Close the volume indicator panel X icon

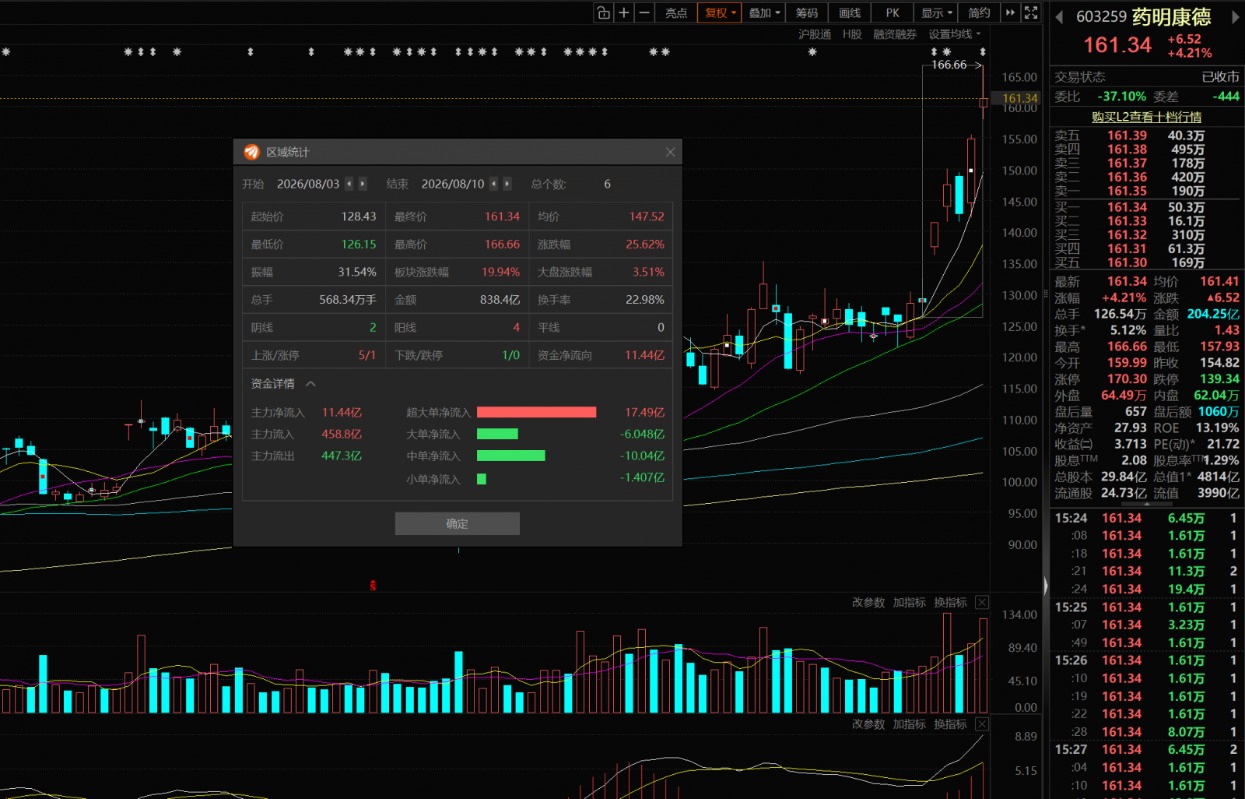pos(982,602)
